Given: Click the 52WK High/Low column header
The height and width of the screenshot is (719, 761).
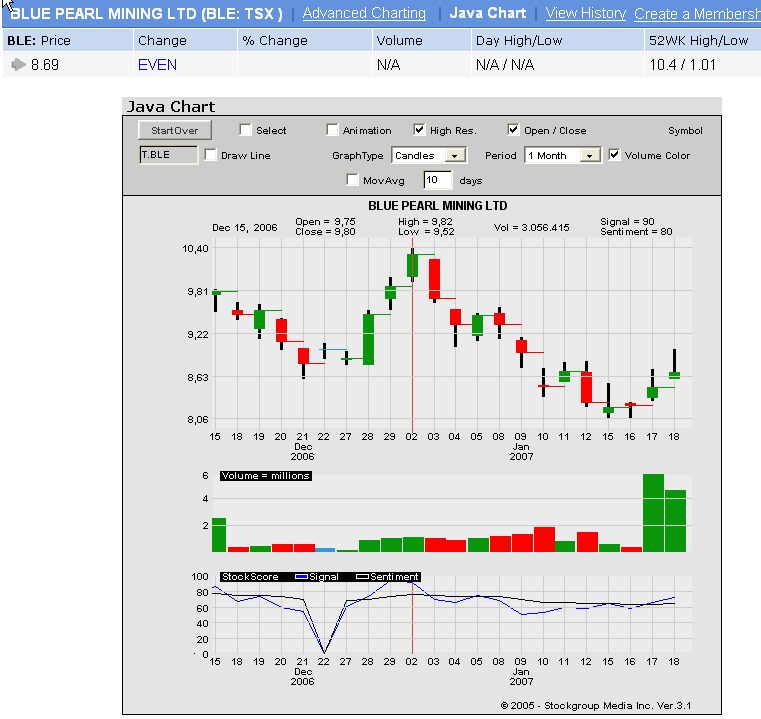Looking at the screenshot, I should pyautogui.click(x=698, y=40).
